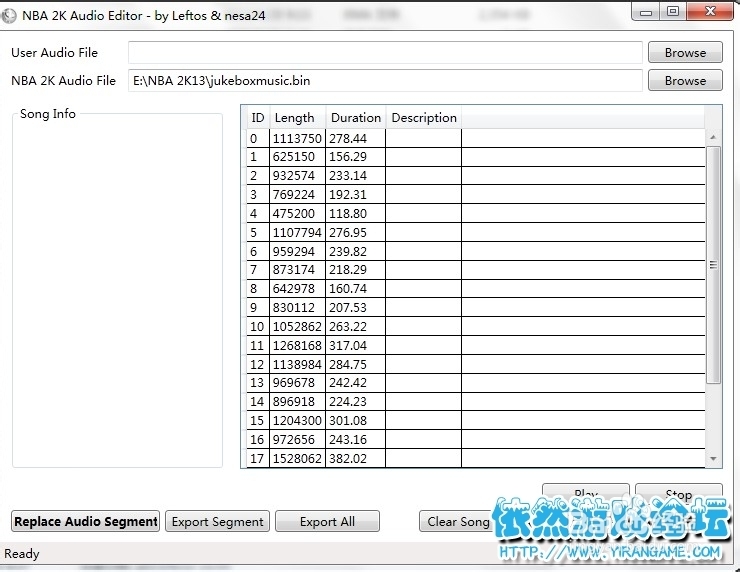Click duration cell 239.82

pos(355,251)
